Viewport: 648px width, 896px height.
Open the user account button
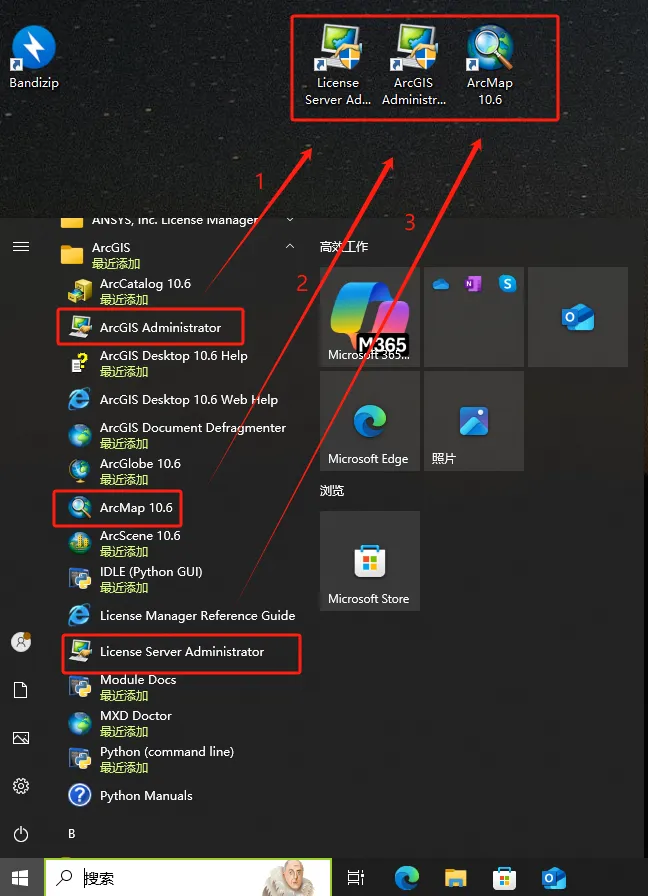tap(21, 642)
